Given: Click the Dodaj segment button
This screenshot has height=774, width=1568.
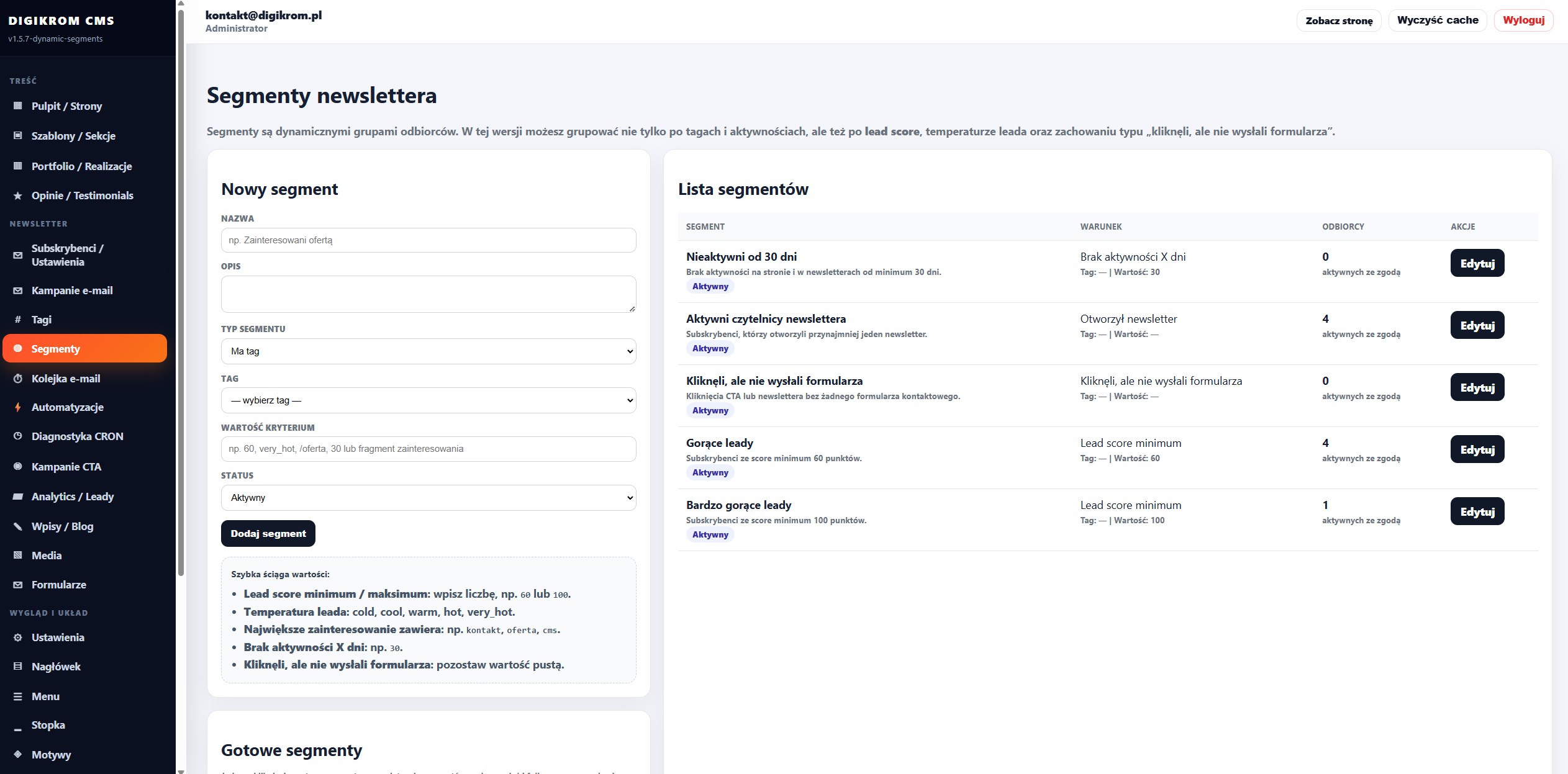Looking at the screenshot, I should point(268,534).
